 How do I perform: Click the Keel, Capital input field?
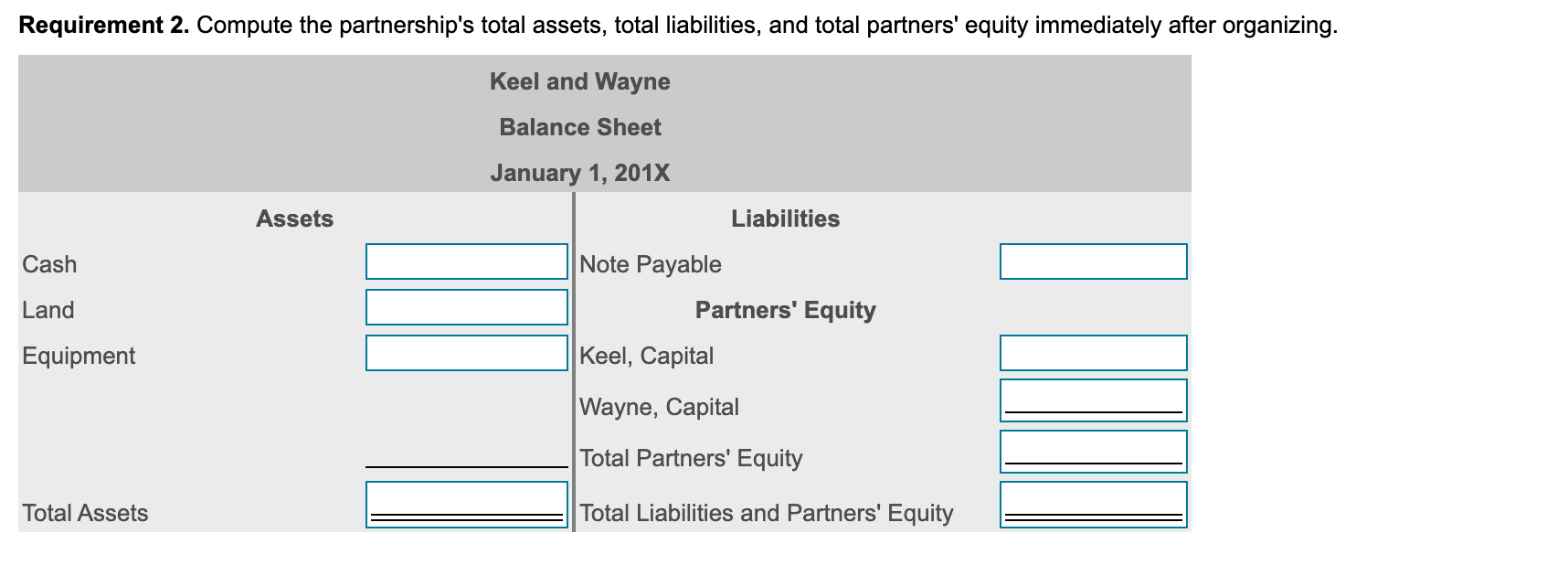1093,354
